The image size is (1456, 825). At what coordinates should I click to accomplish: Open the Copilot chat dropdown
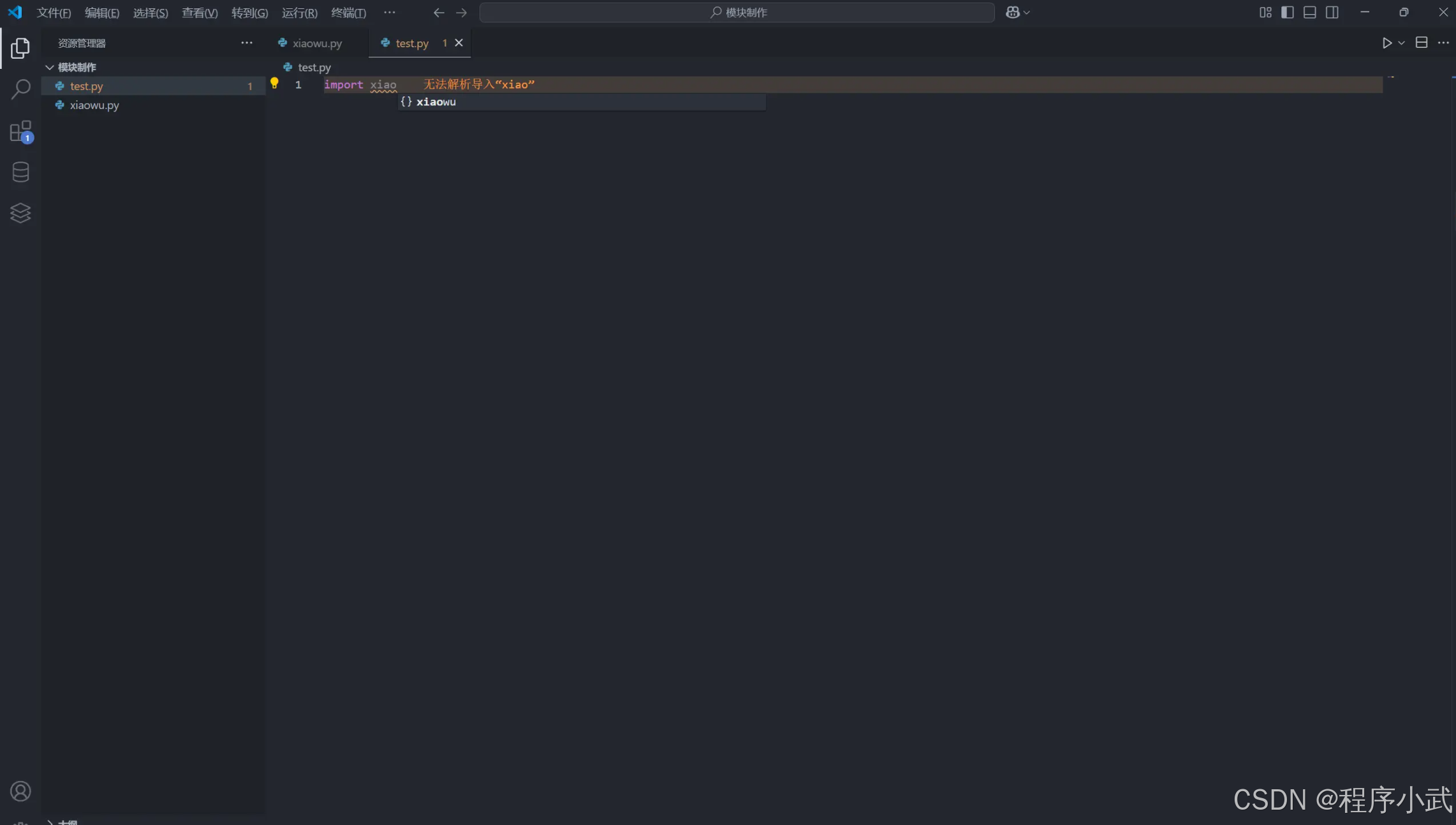point(1026,13)
